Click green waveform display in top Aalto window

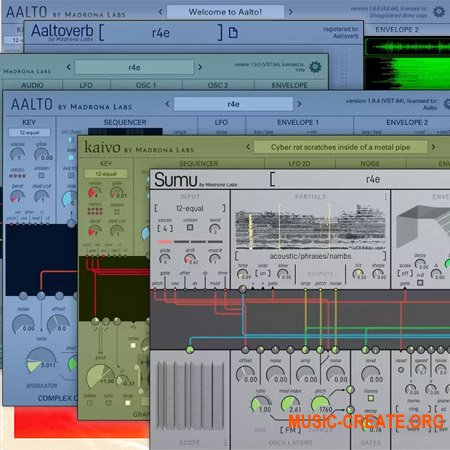pos(407,63)
